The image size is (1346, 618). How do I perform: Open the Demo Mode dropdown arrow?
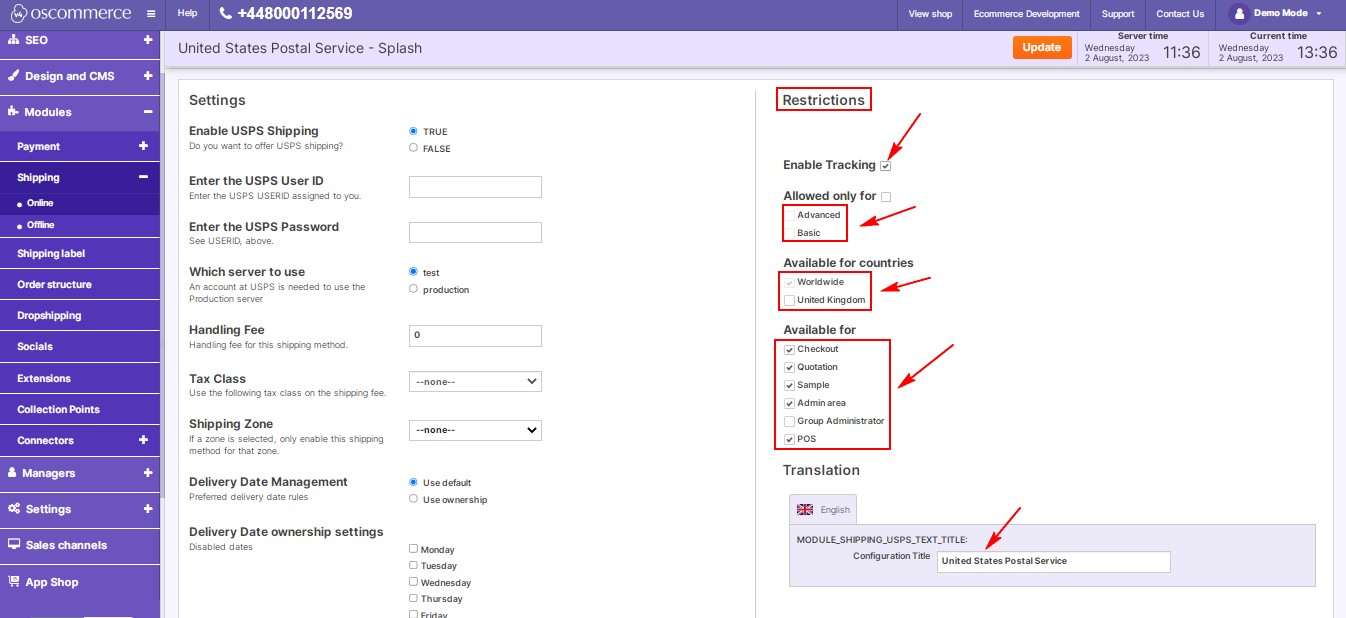coord(1319,14)
